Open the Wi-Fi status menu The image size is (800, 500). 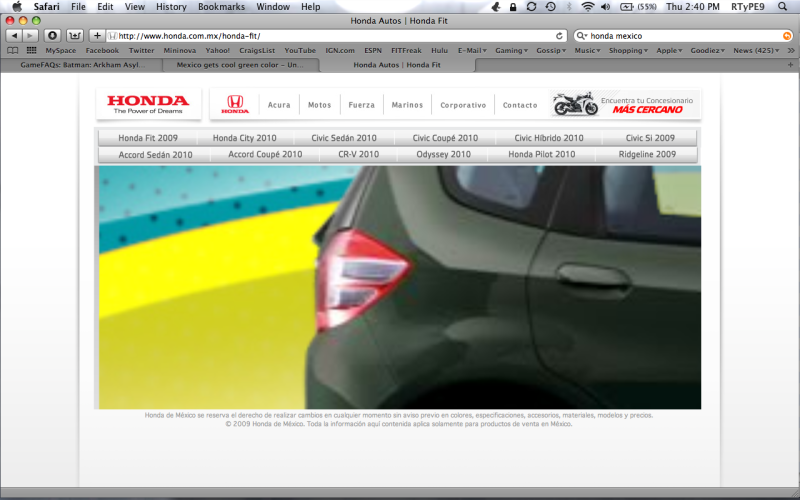click(x=588, y=7)
